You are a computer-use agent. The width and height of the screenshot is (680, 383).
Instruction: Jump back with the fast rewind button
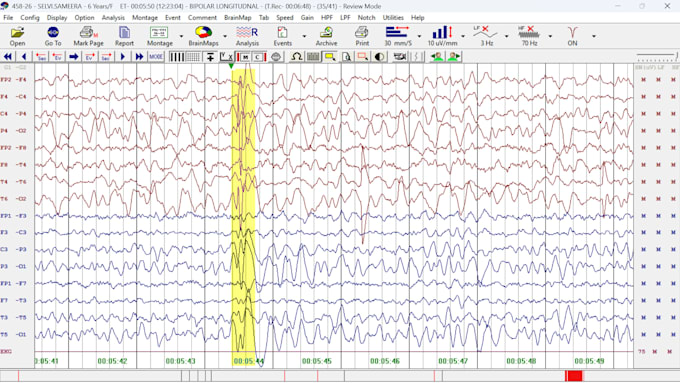click(8, 57)
